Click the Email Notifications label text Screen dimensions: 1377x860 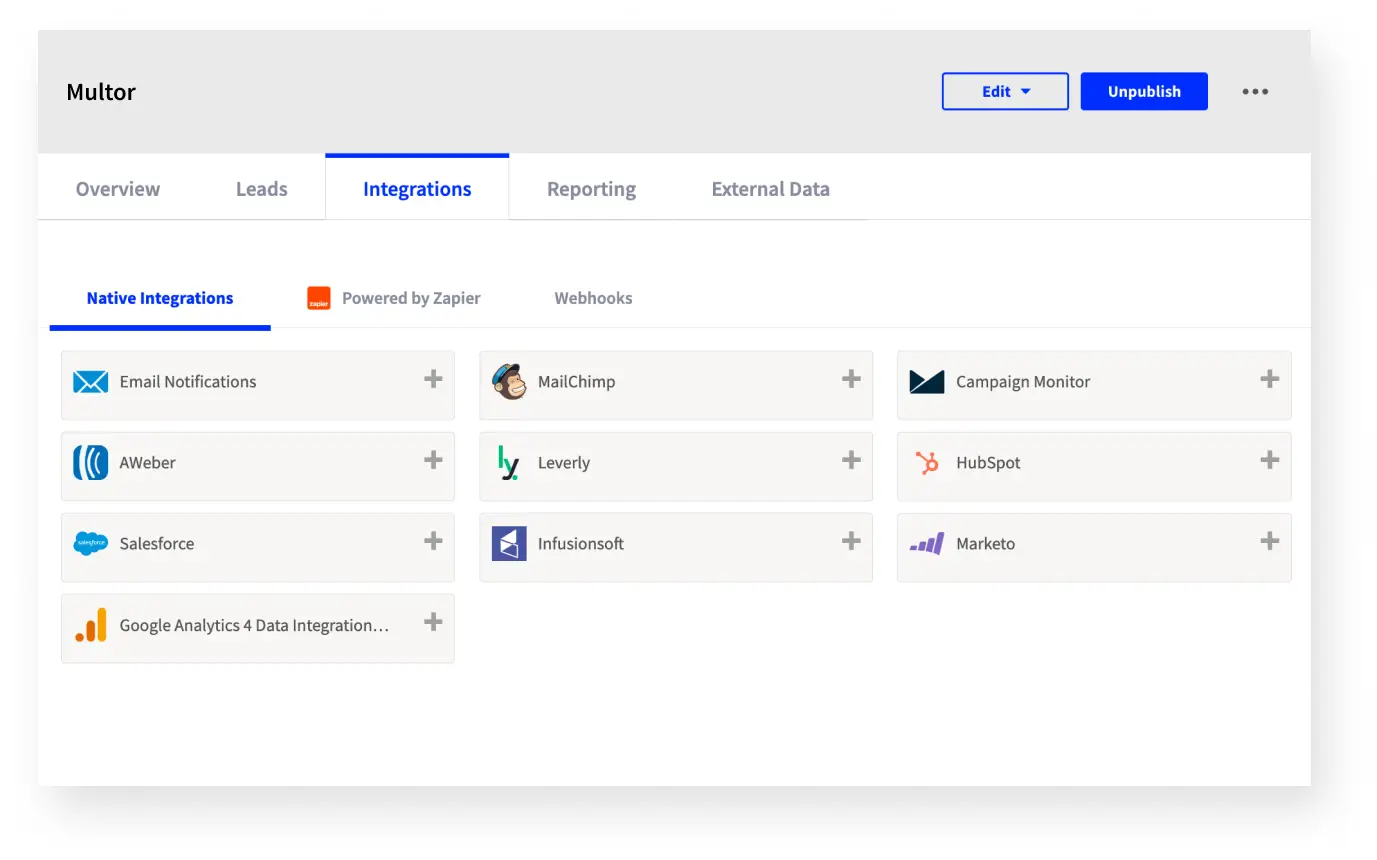click(x=188, y=381)
